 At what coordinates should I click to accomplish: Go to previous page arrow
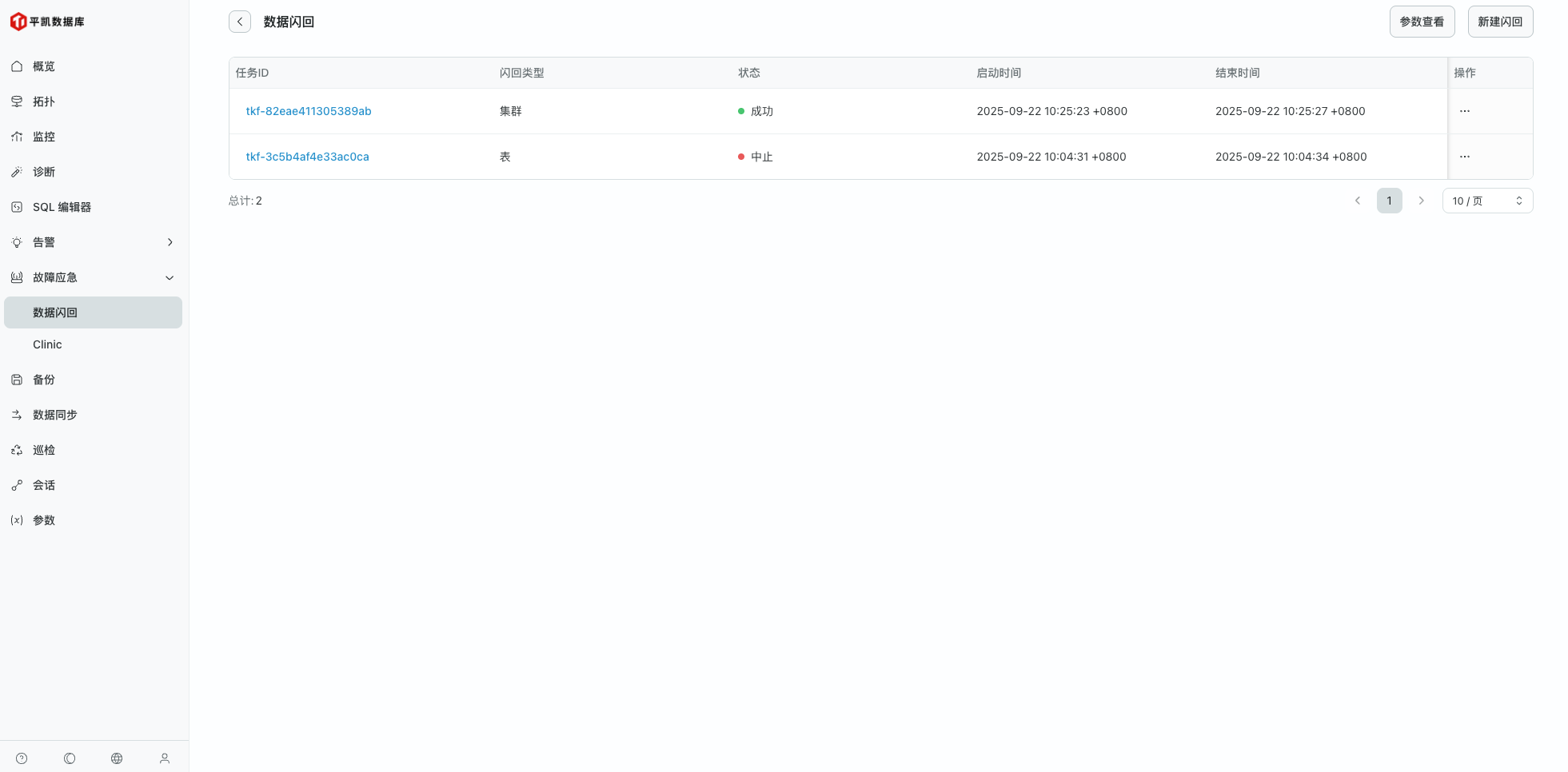pos(1357,201)
